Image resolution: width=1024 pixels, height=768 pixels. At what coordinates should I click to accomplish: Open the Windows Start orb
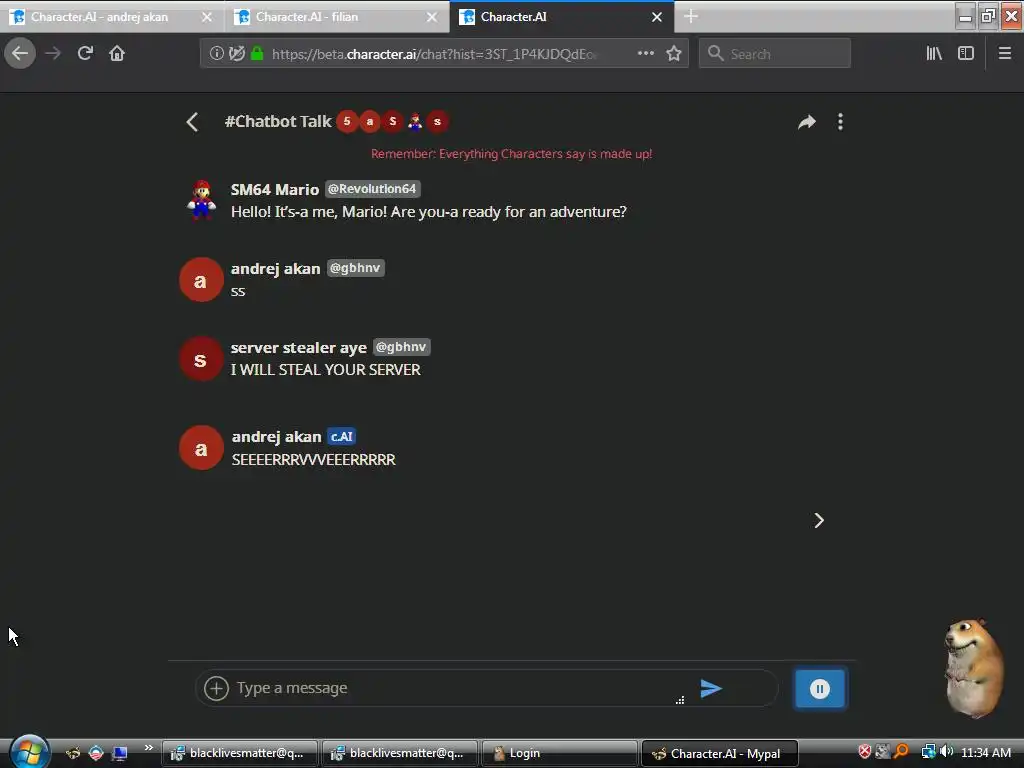[29, 752]
